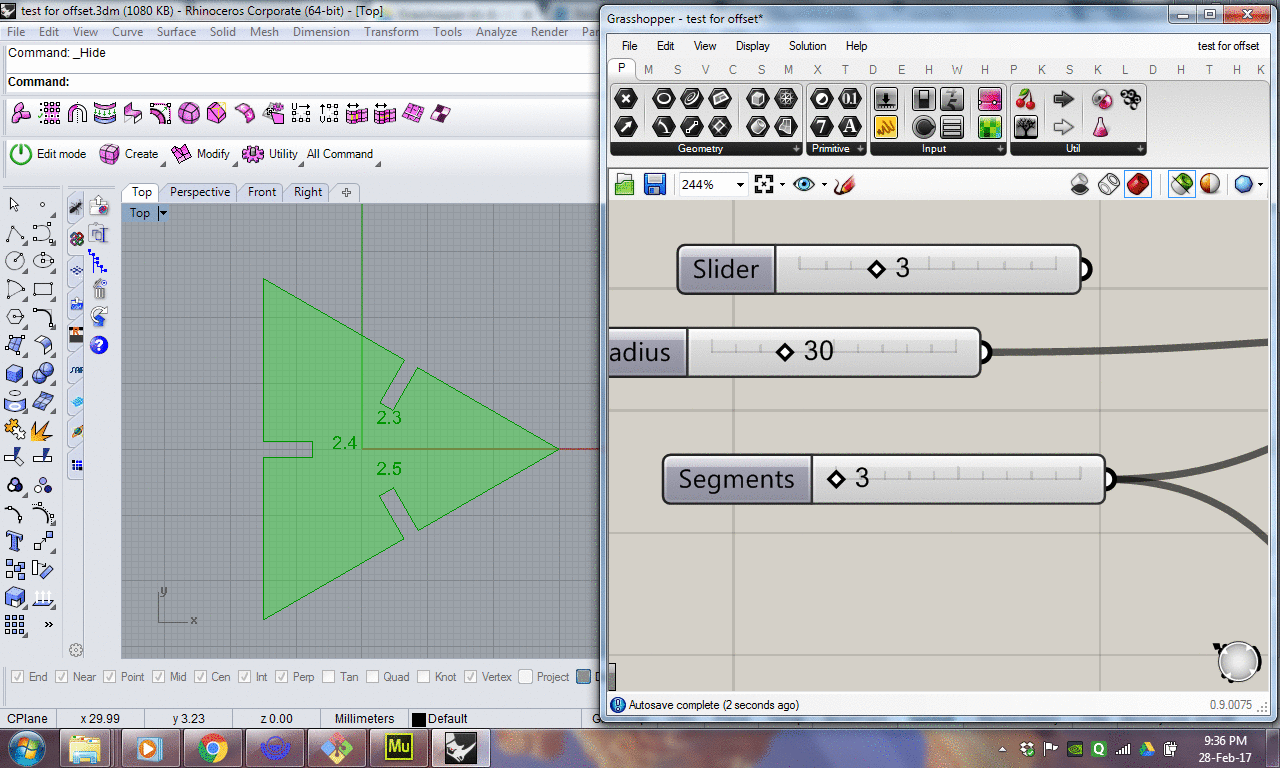Toggle the Cen osnap checkbox
This screenshot has width=1280, height=768.
[x=200, y=677]
